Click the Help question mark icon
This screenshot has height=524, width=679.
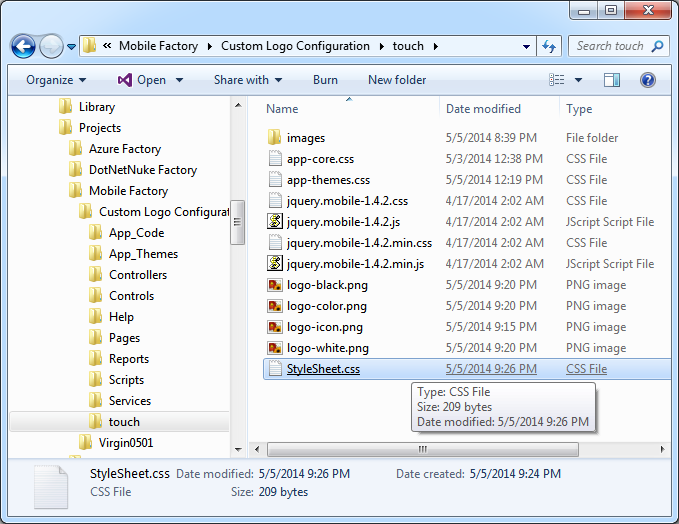point(647,80)
